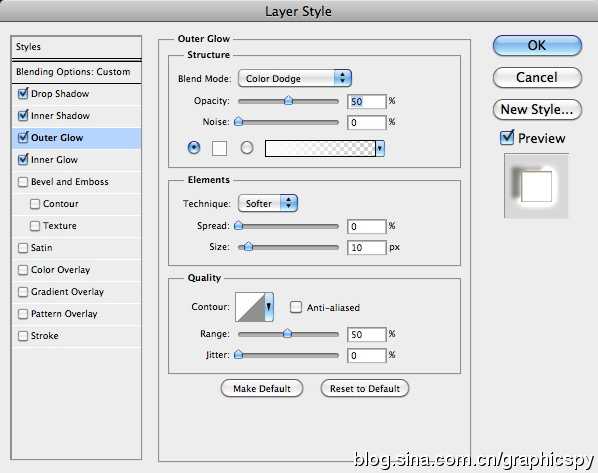Open the New Style dialog
This screenshot has height=473, width=598.
tap(537, 109)
